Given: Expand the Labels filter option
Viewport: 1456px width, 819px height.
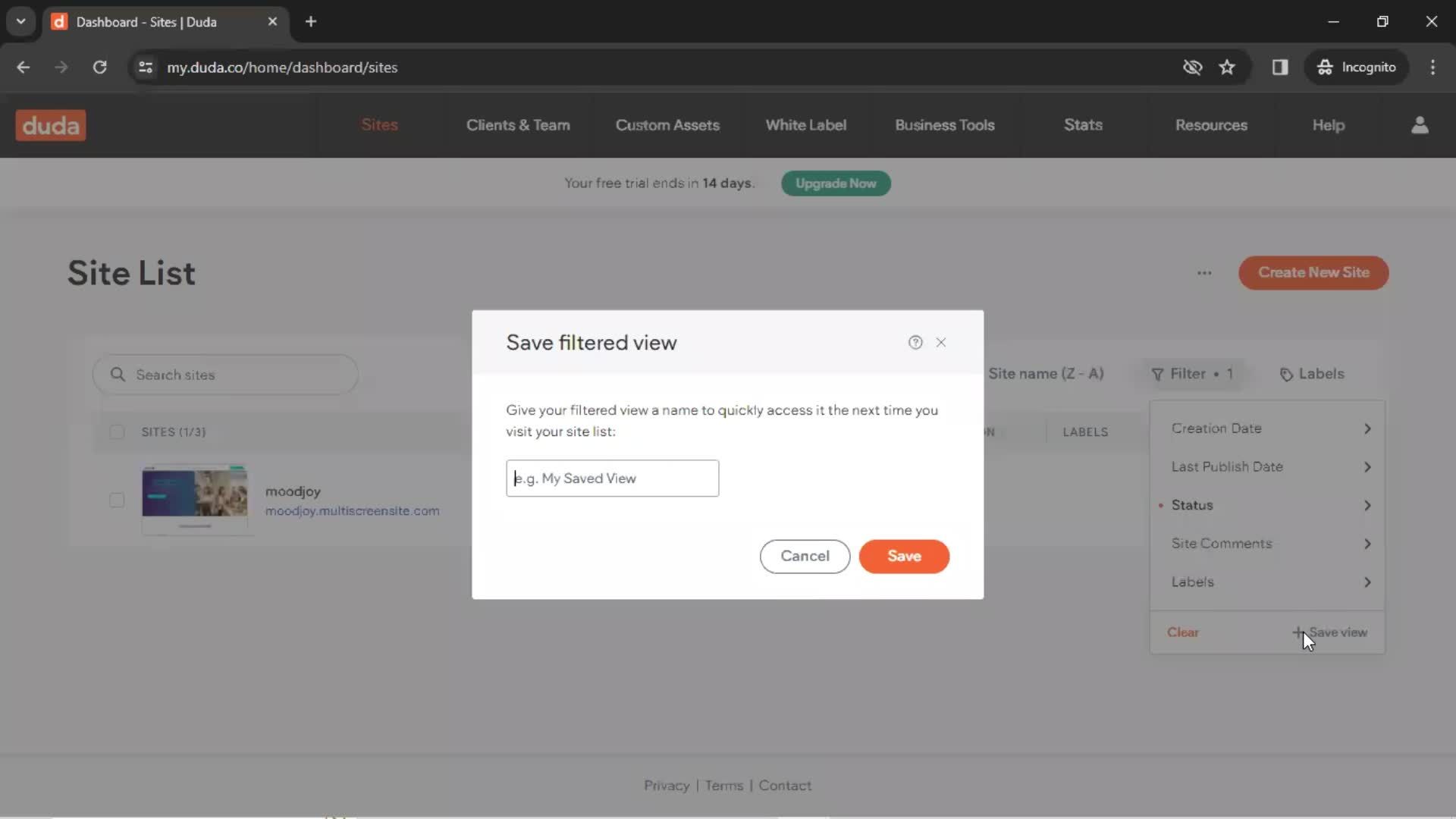Looking at the screenshot, I should [1267, 582].
